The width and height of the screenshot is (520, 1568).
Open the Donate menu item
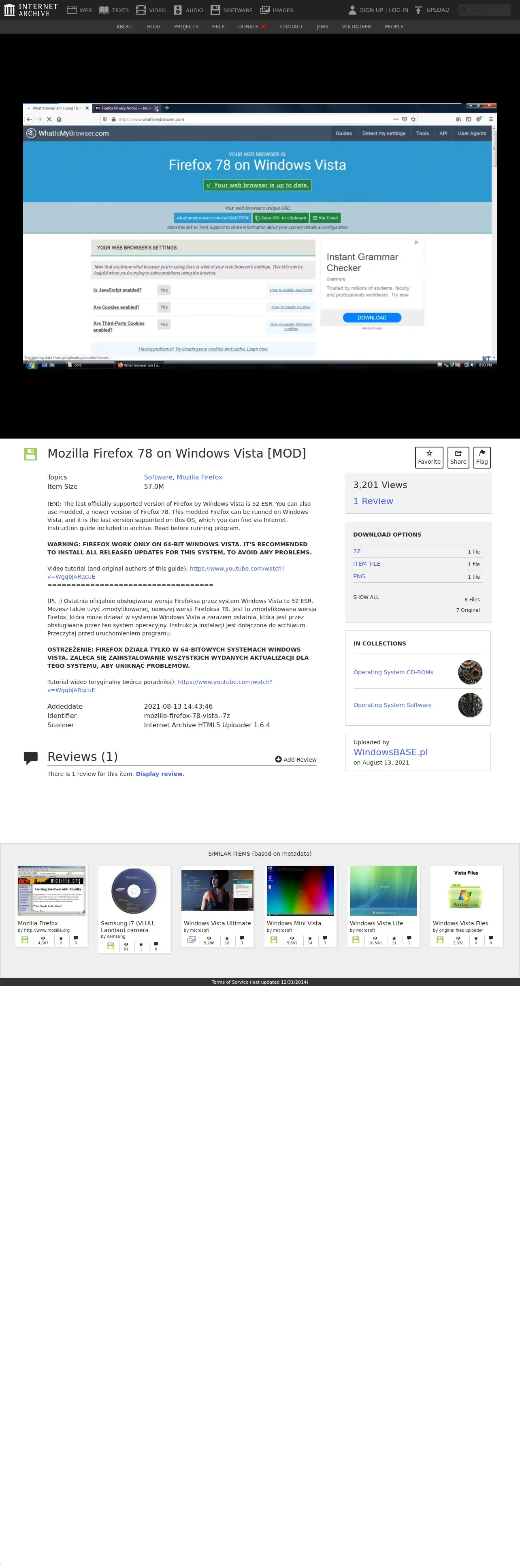(x=251, y=27)
